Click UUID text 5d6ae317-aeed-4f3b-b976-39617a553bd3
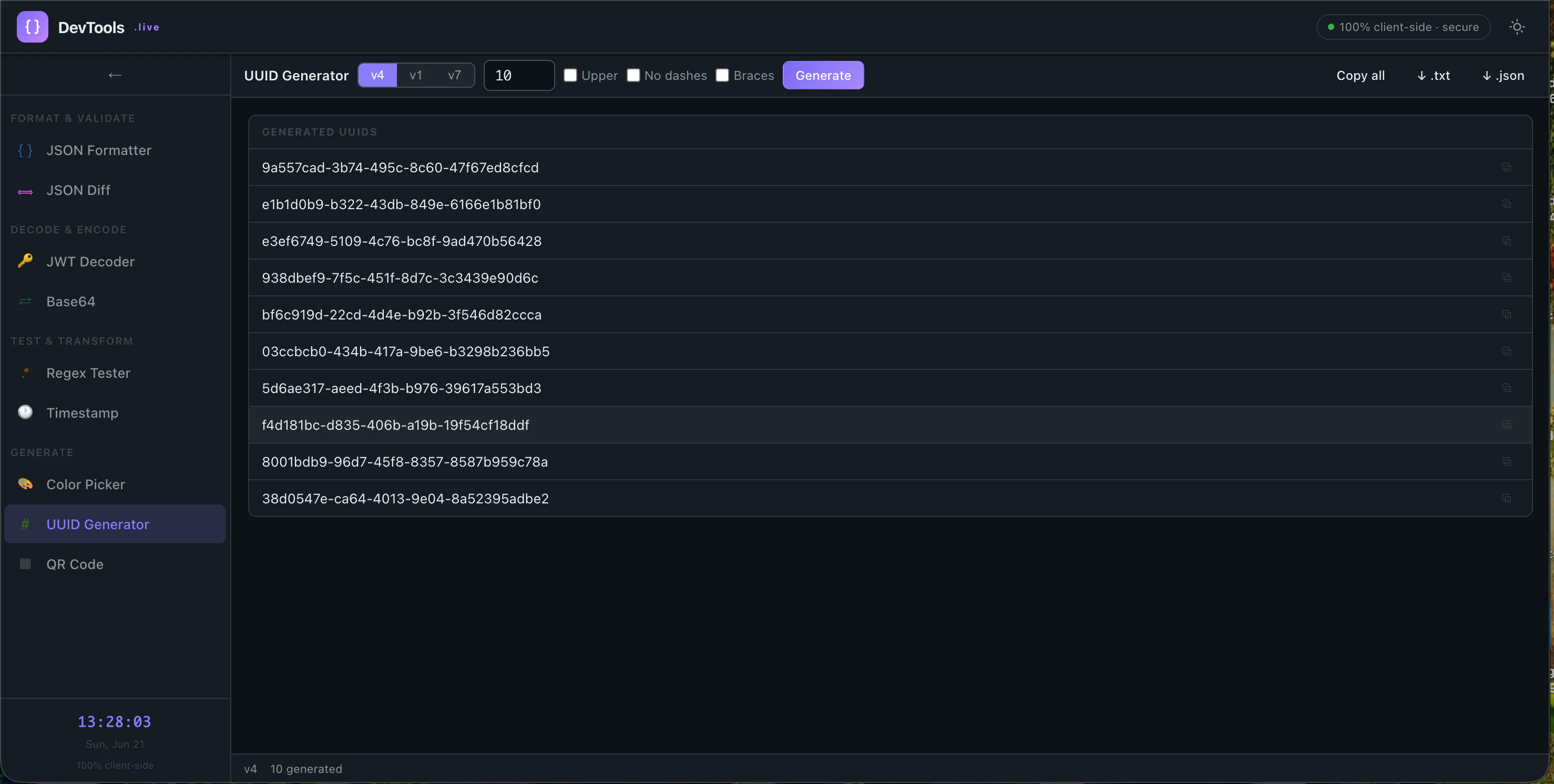Viewport: 1554px width, 784px height. [x=401, y=388]
